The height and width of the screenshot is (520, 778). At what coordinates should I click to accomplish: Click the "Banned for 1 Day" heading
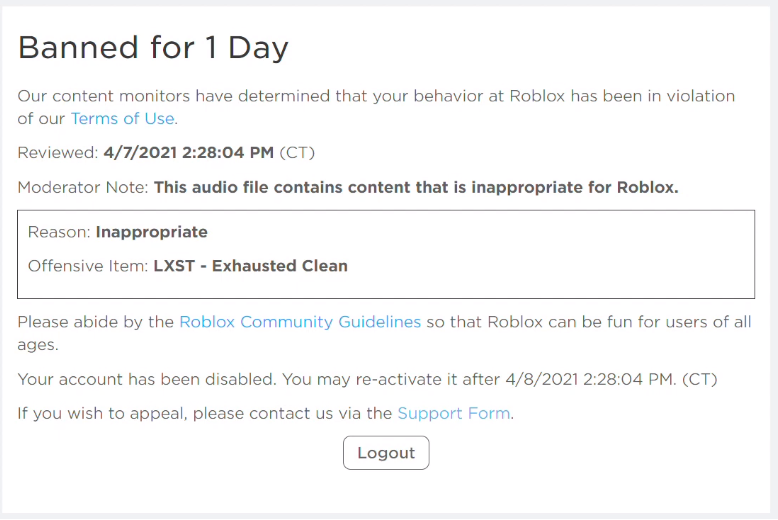(x=153, y=47)
